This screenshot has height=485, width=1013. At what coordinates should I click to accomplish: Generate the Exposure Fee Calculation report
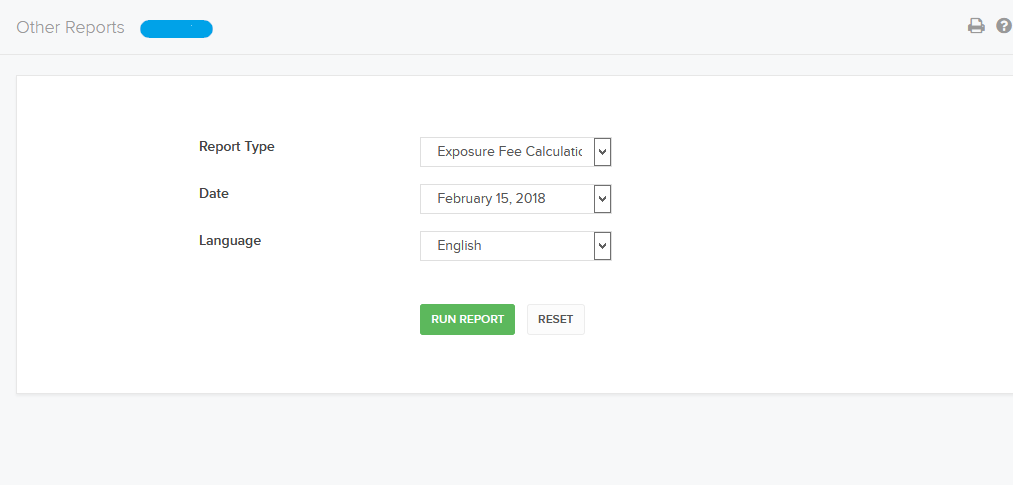[x=467, y=320]
